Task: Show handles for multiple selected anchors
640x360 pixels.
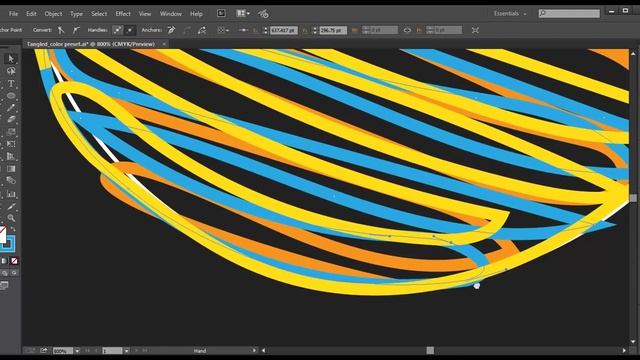Action: [118, 30]
